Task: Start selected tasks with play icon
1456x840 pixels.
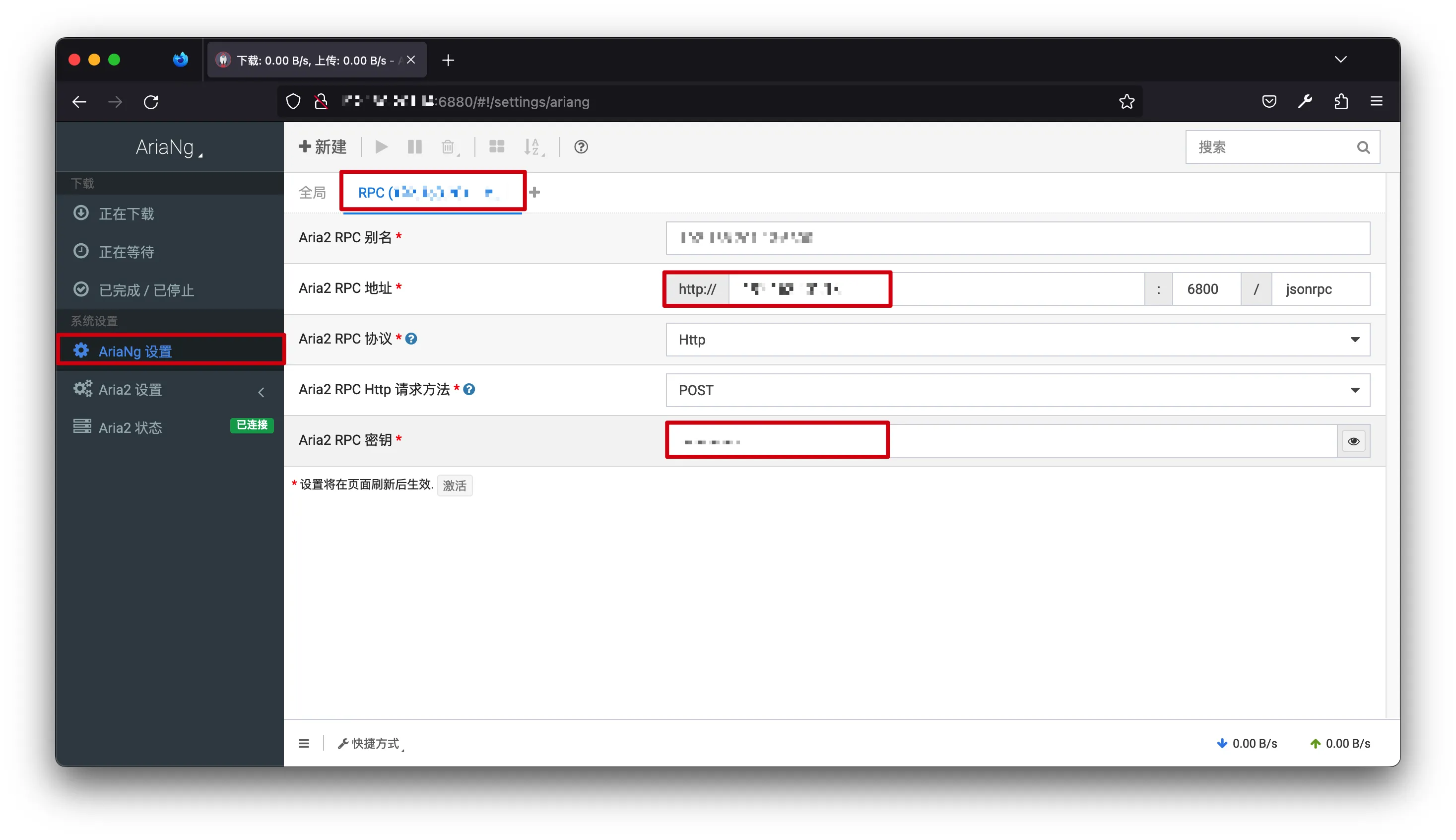Action: (x=381, y=147)
